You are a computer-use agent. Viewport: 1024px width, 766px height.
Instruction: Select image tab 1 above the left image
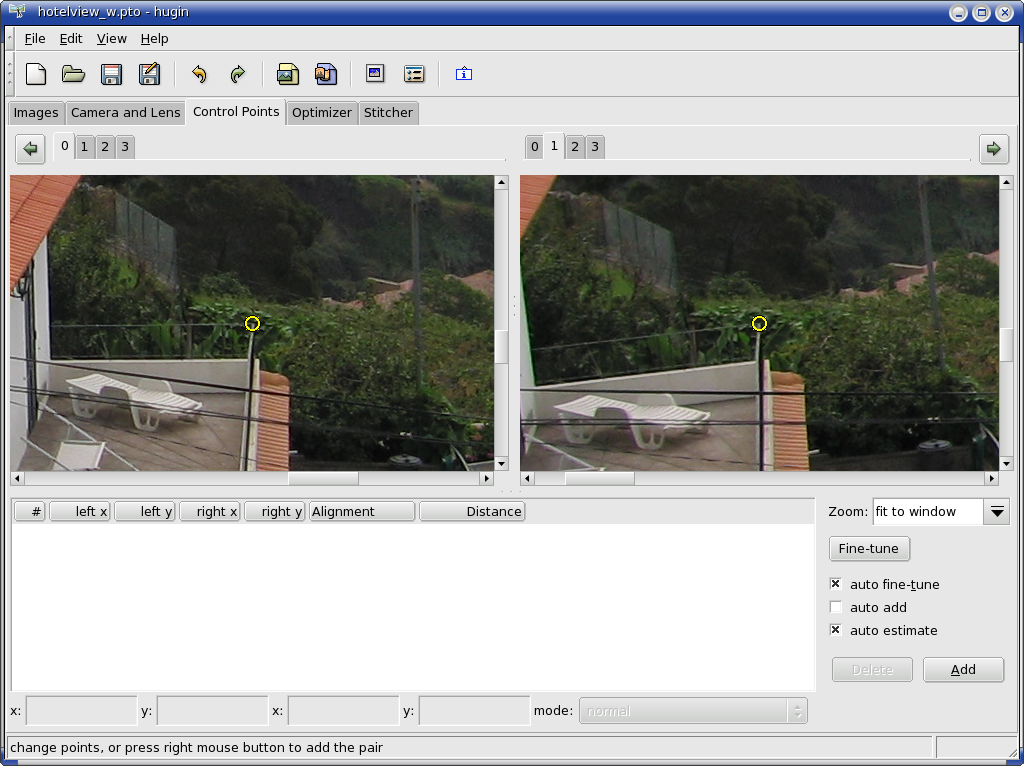[84, 148]
